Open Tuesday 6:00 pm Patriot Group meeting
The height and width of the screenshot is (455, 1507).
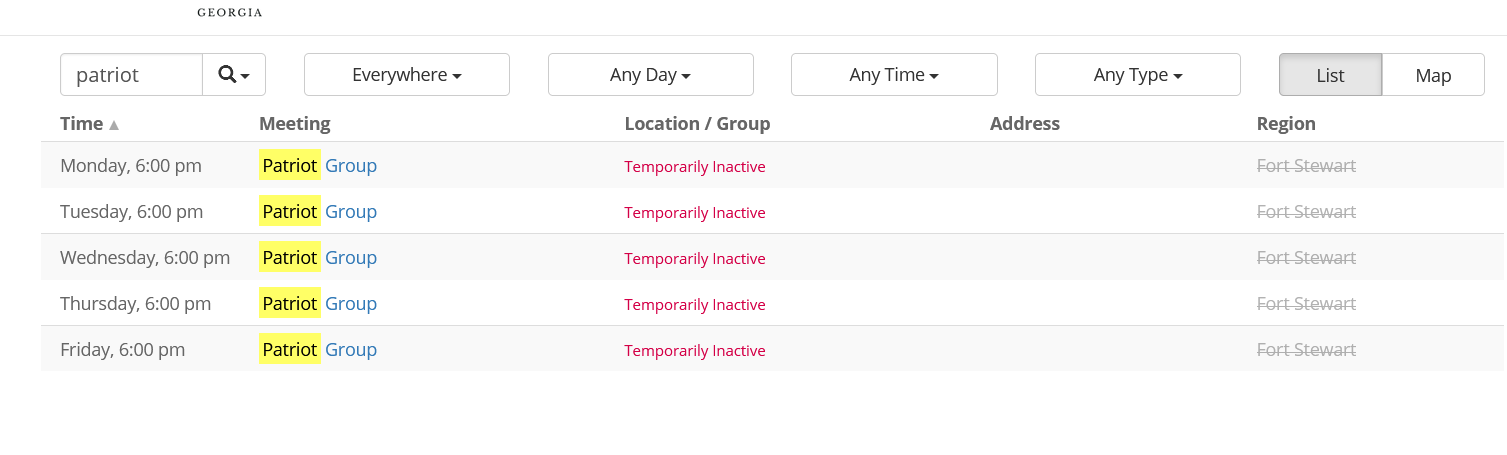click(318, 212)
